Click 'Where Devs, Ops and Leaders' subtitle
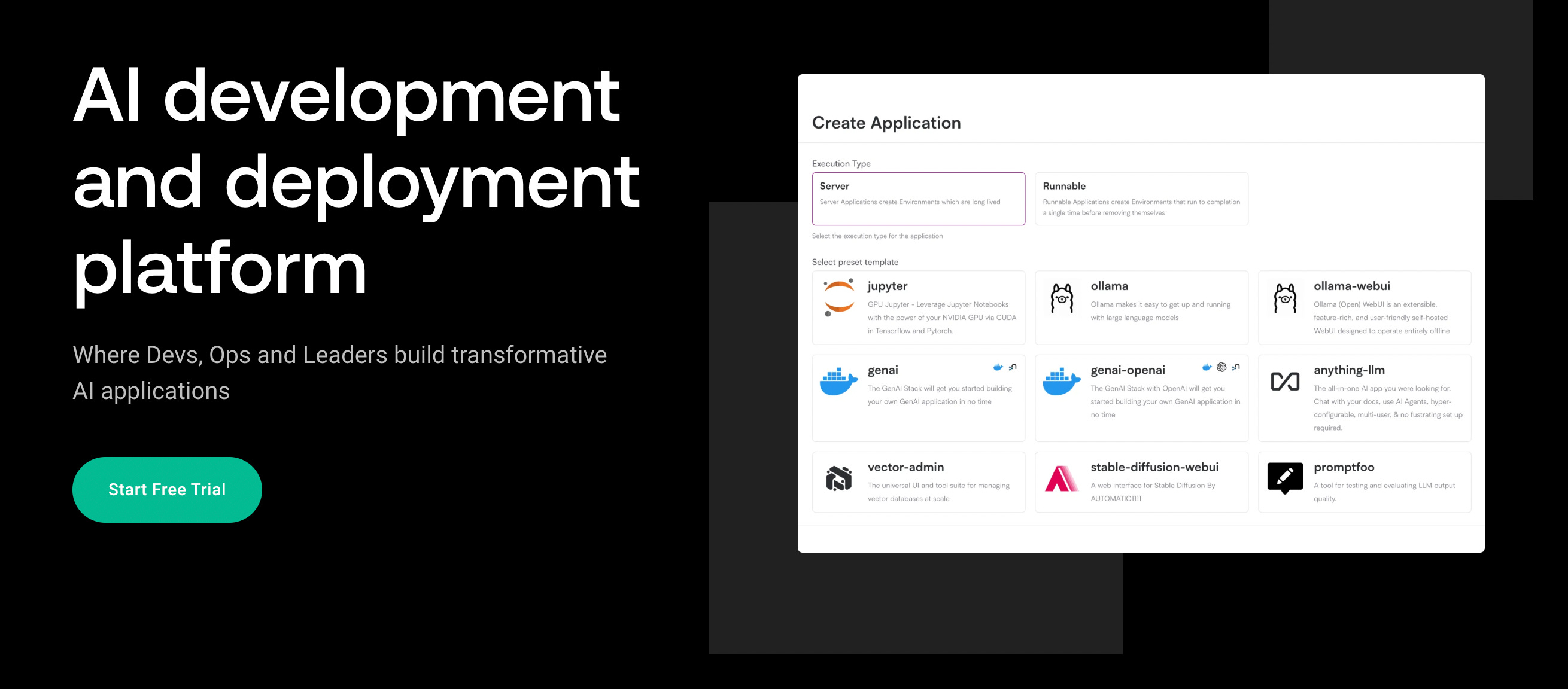The width and height of the screenshot is (1568, 689). 340,373
